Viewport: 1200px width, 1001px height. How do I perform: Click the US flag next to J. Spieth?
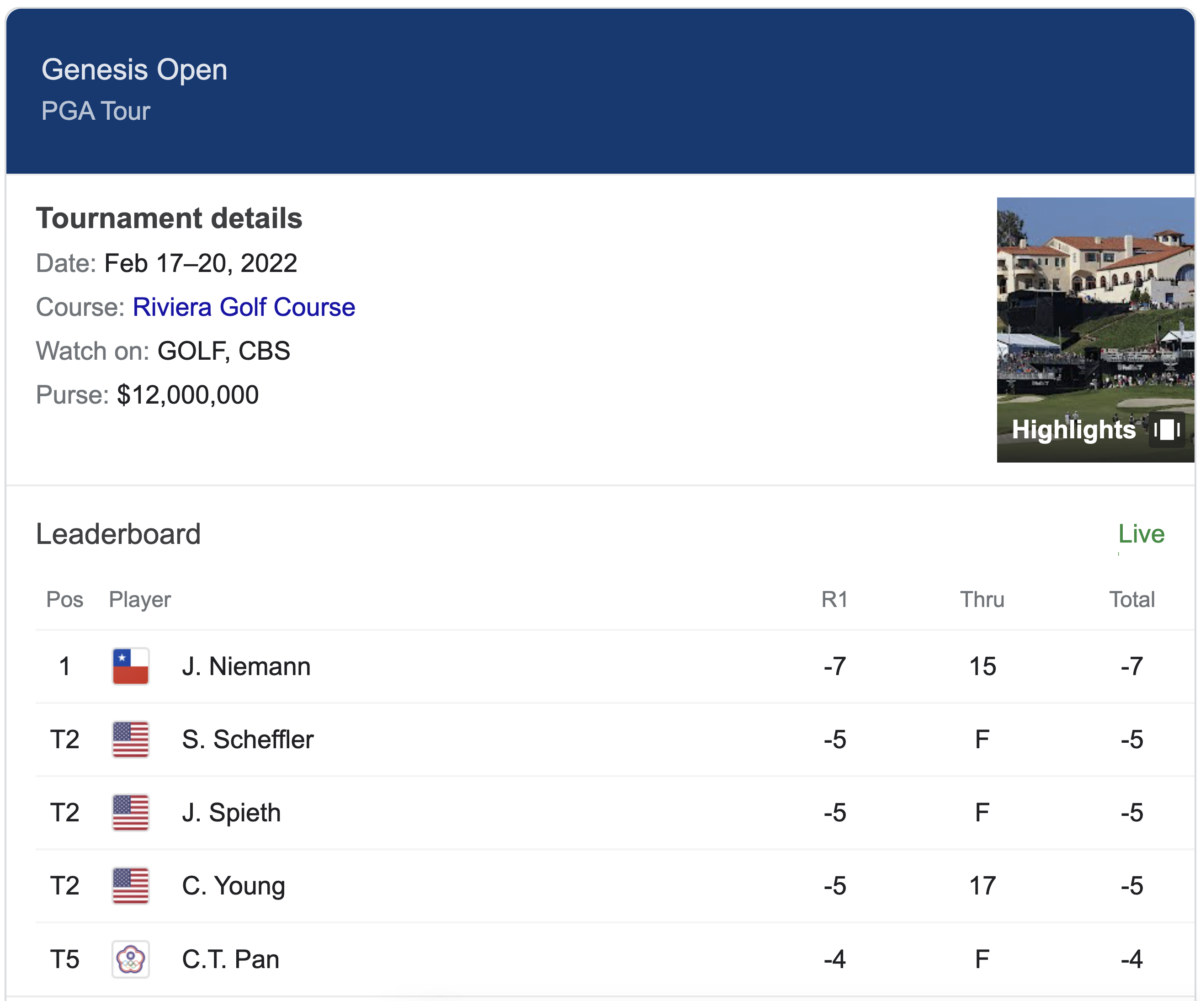pyautogui.click(x=131, y=813)
